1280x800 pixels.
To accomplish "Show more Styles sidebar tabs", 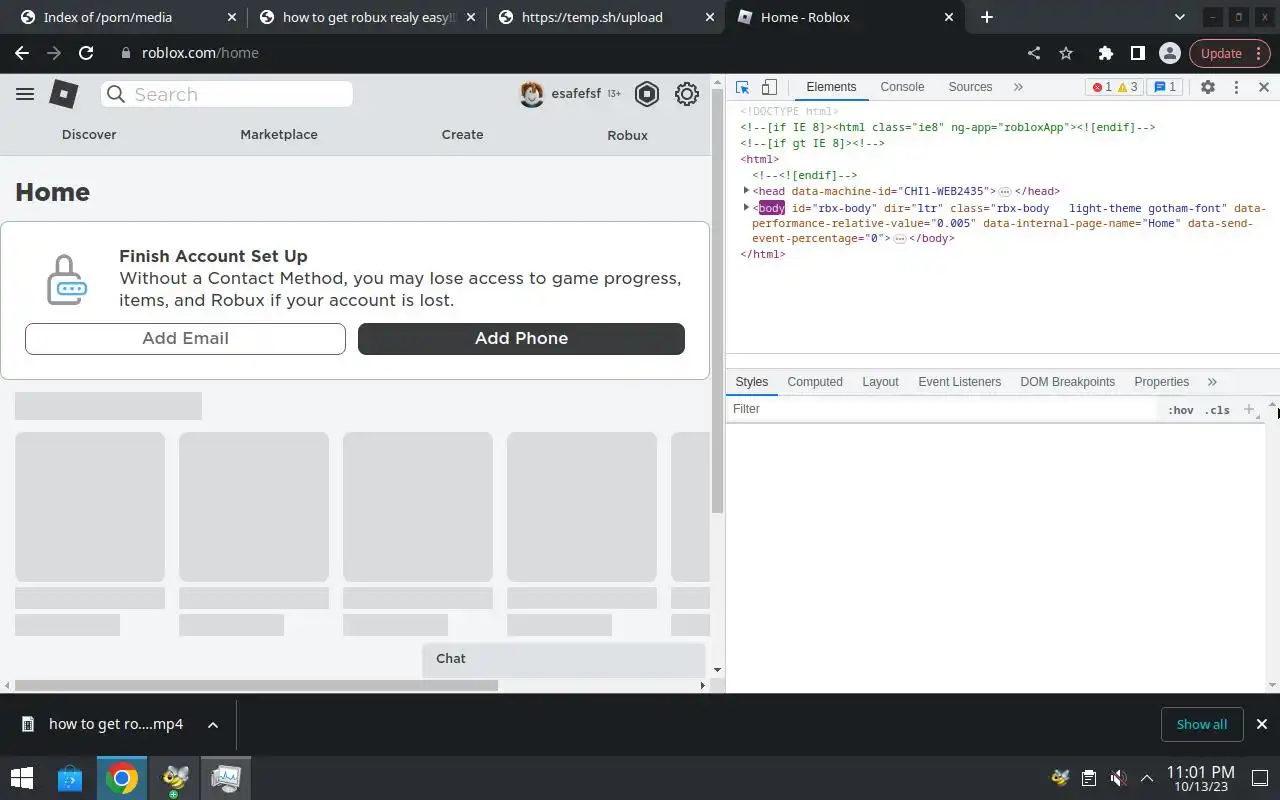I will pyautogui.click(x=1212, y=382).
